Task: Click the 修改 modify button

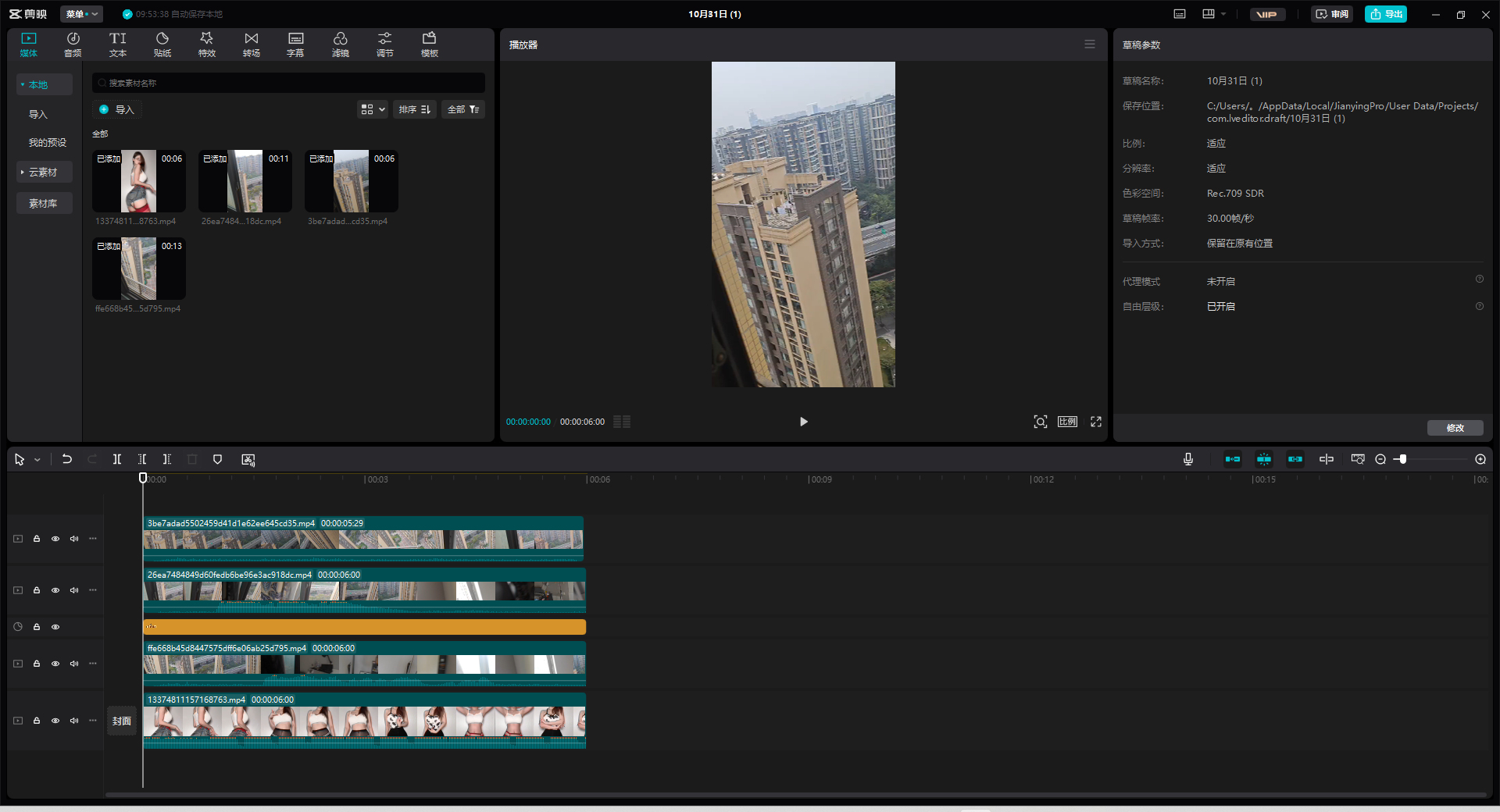Action: click(1455, 428)
